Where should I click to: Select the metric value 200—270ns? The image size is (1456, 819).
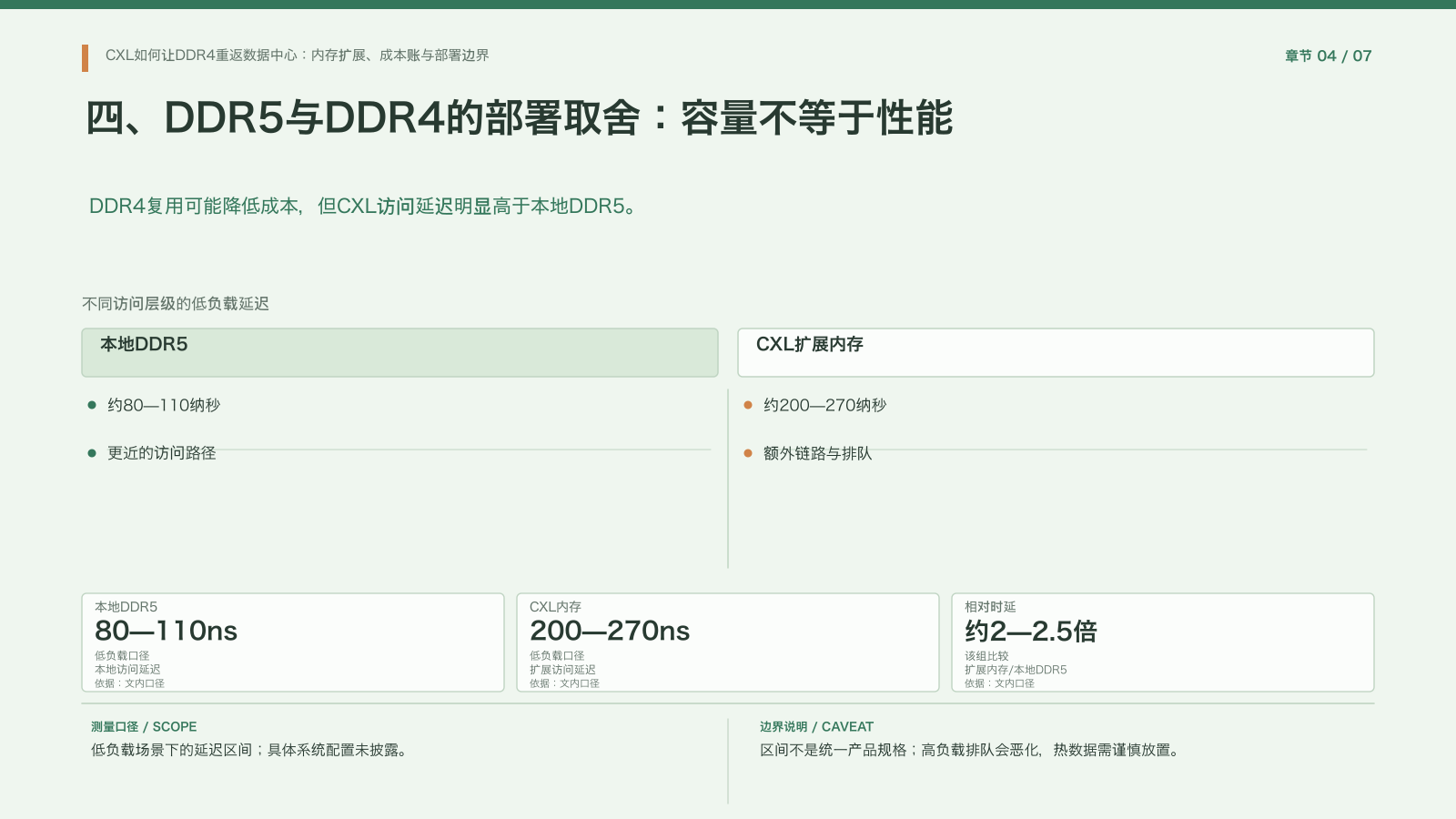[610, 631]
